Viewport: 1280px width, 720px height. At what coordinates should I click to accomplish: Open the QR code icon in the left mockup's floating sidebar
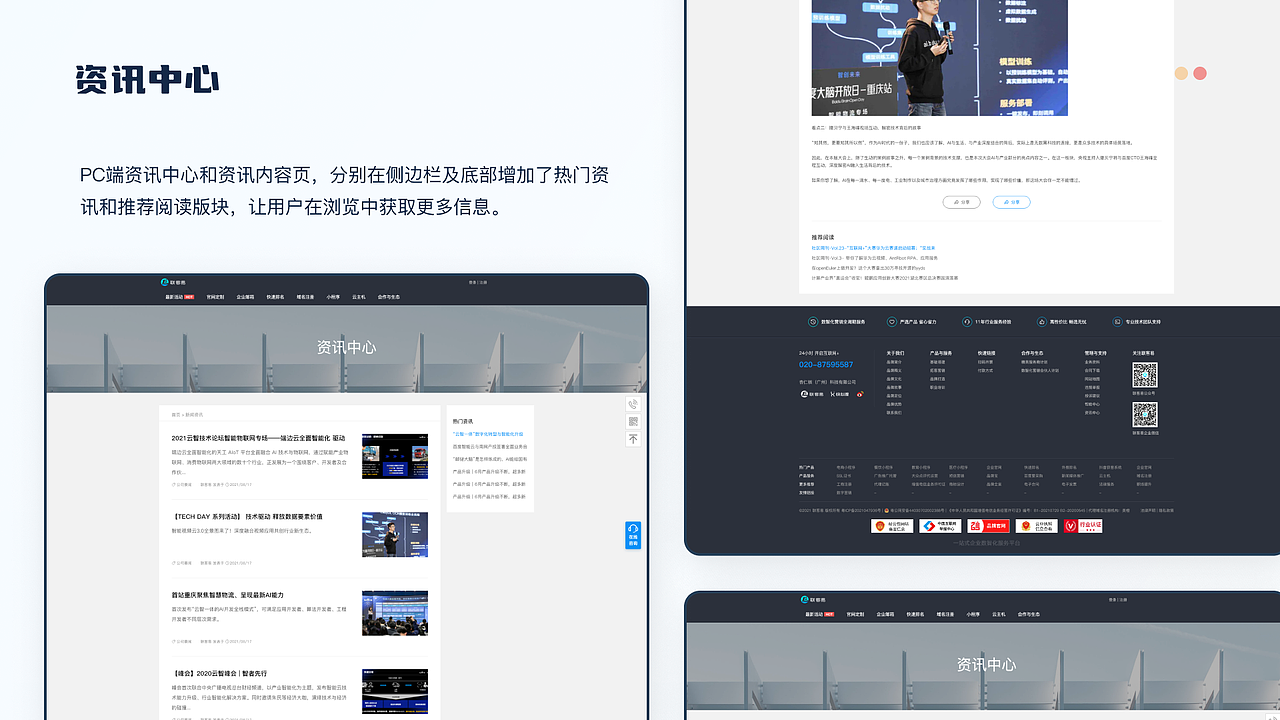(x=633, y=421)
